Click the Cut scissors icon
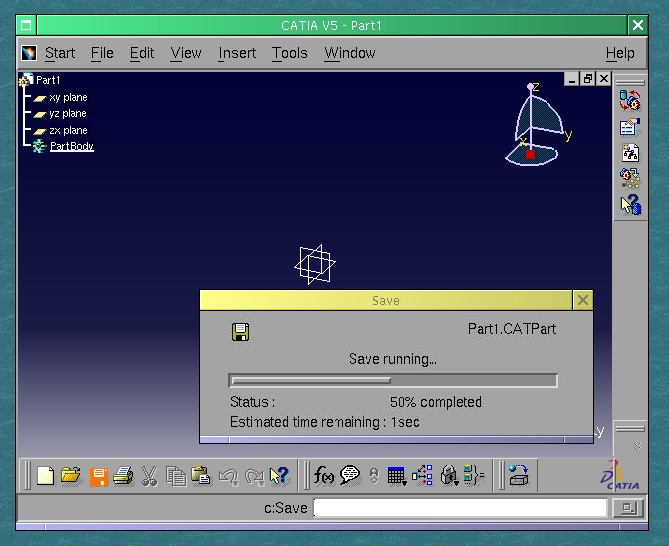 (149, 476)
